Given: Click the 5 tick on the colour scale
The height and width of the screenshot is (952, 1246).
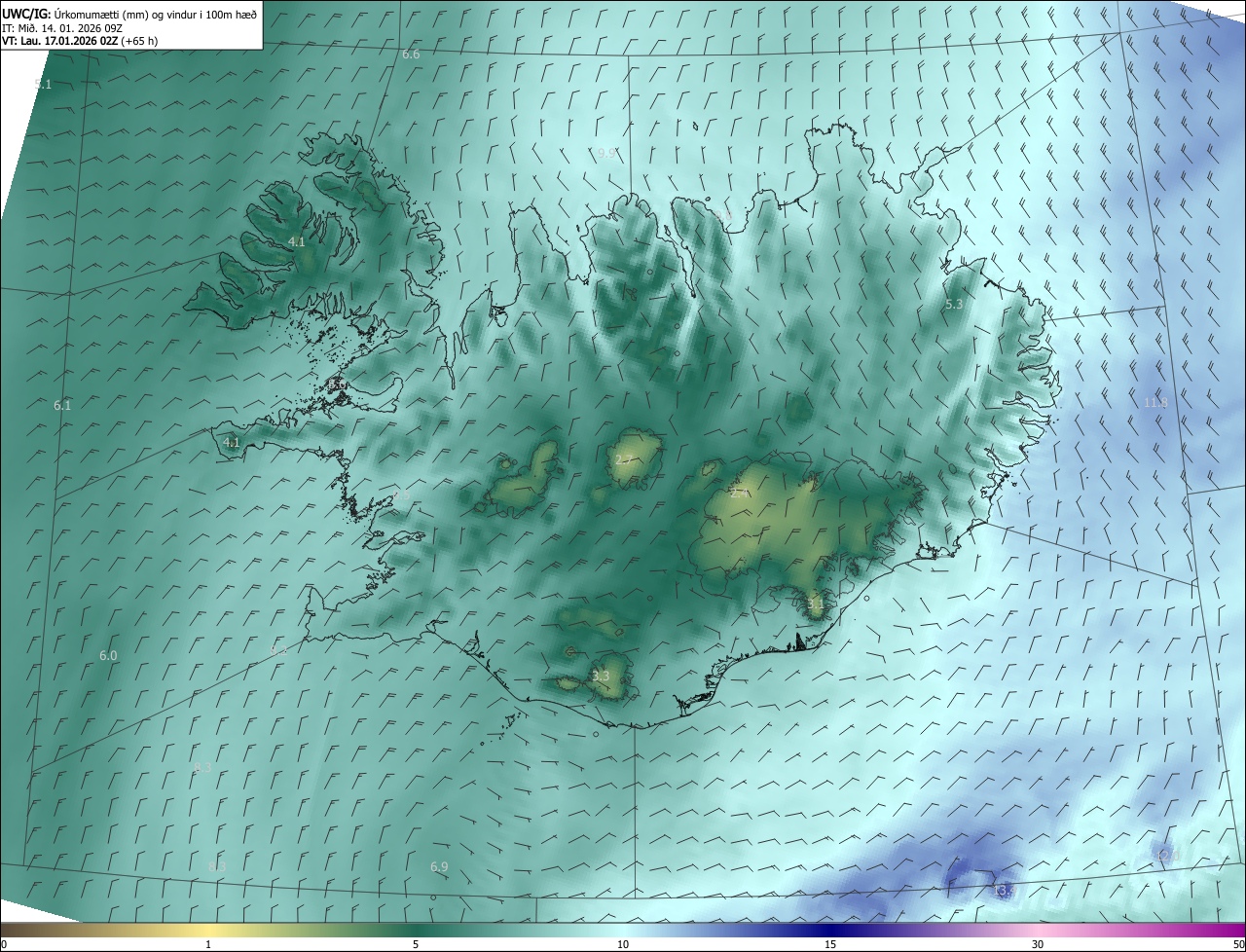Looking at the screenshot, I should click(416, 944).
